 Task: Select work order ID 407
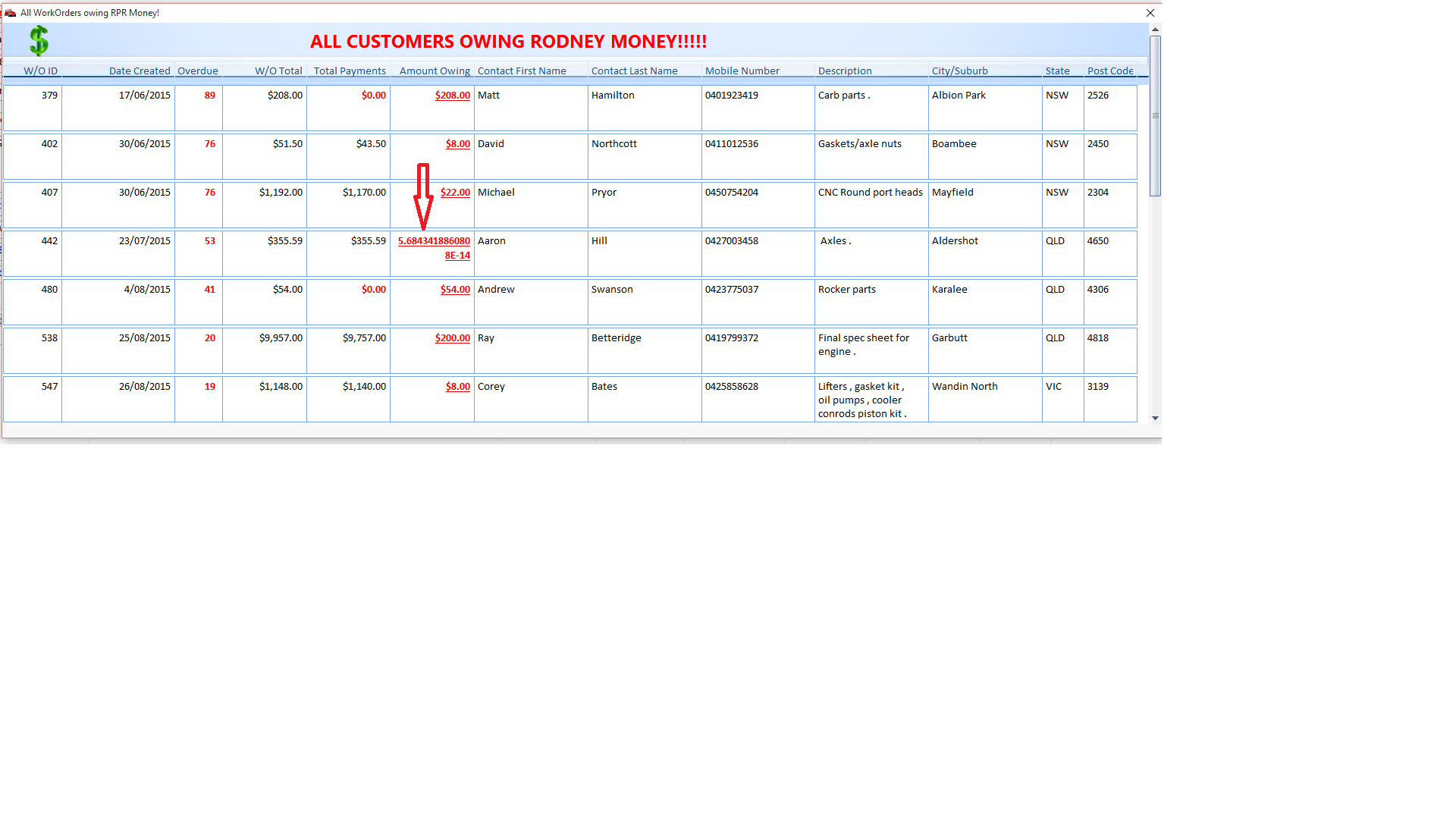49,193
